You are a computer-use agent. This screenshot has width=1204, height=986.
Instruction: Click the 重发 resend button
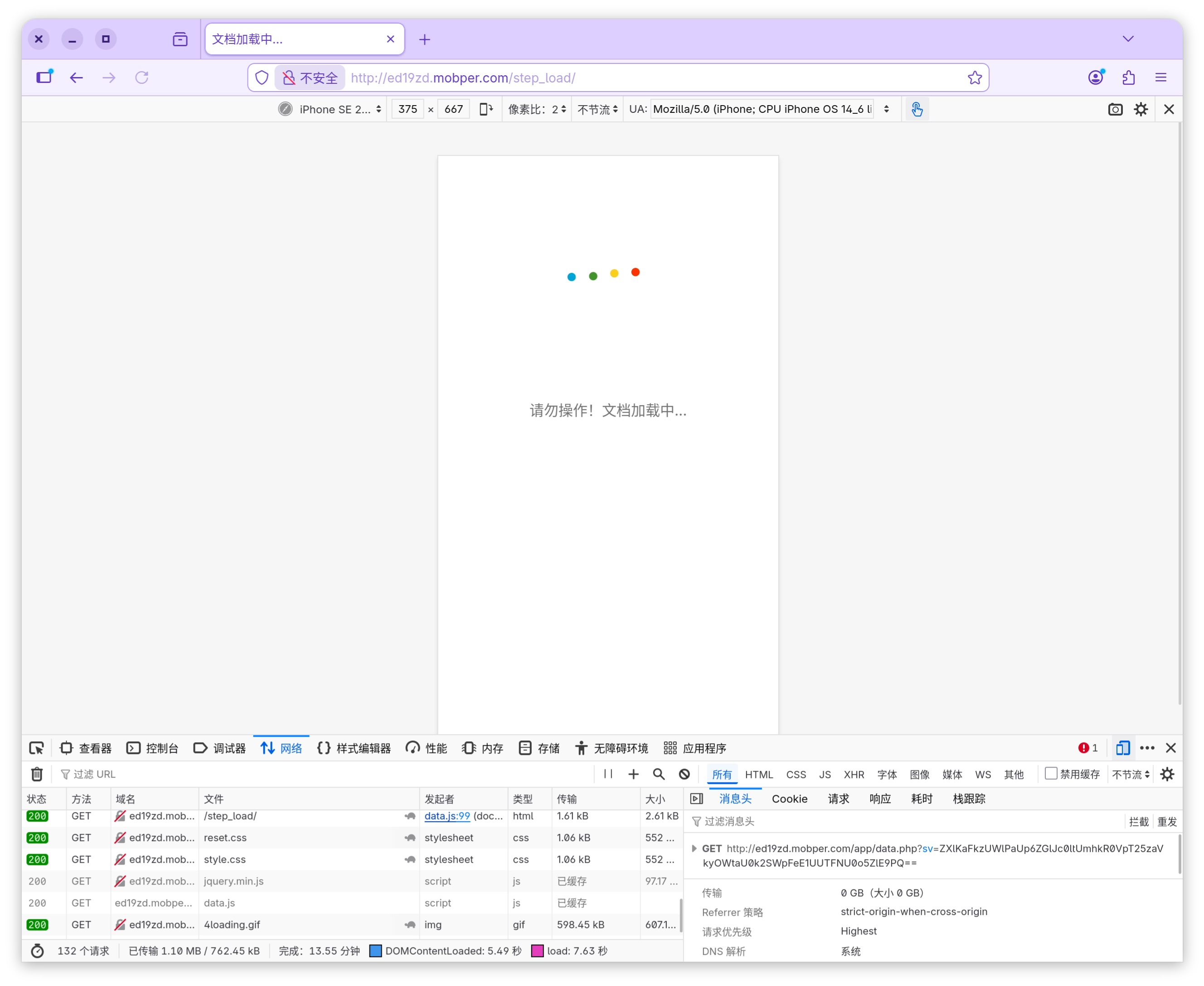[x=1166, y=822]
